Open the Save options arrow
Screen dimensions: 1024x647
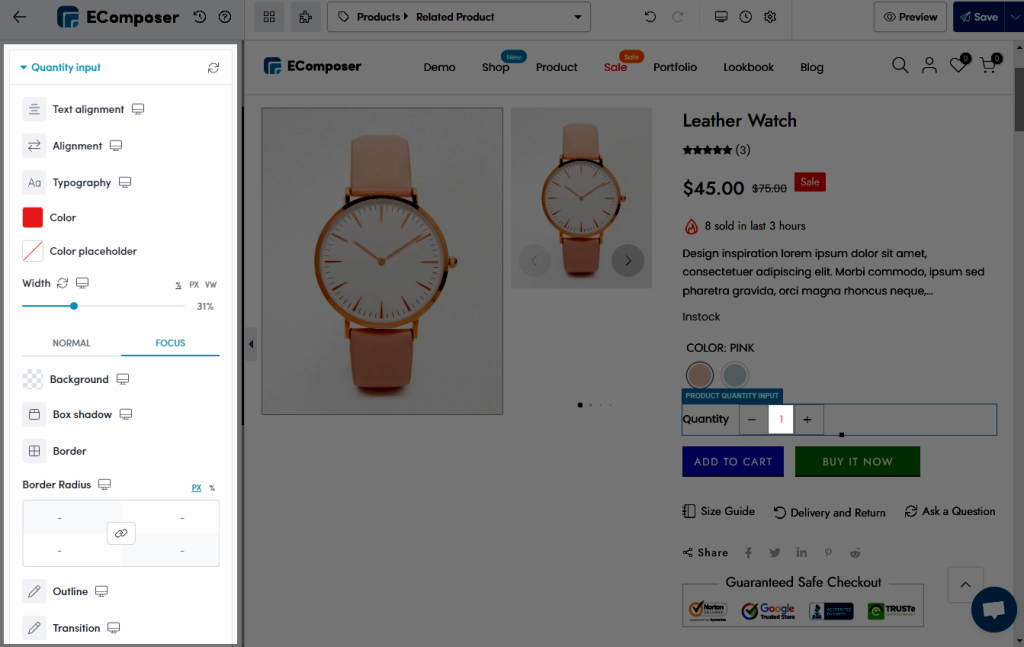tap(1014, 17)
